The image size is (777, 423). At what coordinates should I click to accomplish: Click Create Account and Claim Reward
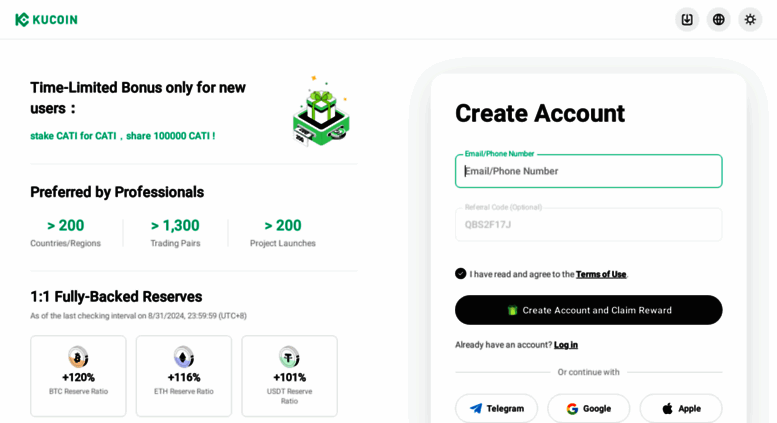[x=589, y=310]
